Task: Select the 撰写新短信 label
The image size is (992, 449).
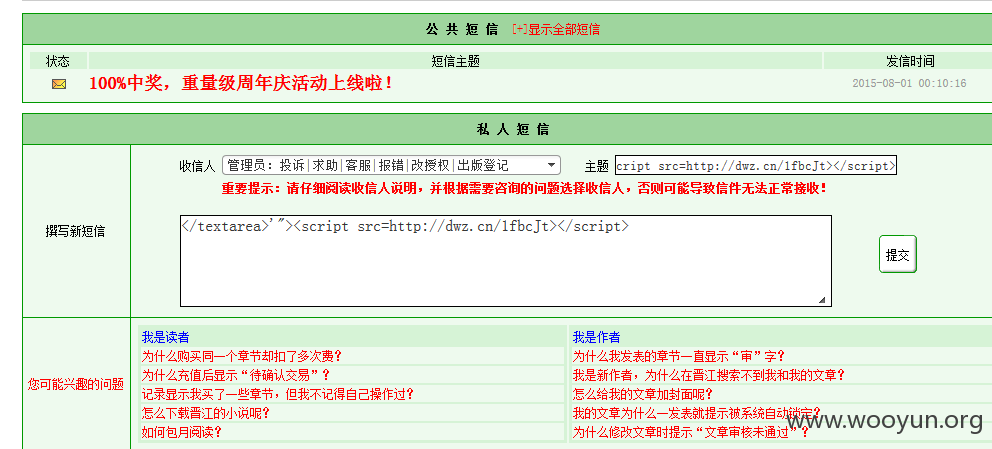Action: [x=75, y=231]
